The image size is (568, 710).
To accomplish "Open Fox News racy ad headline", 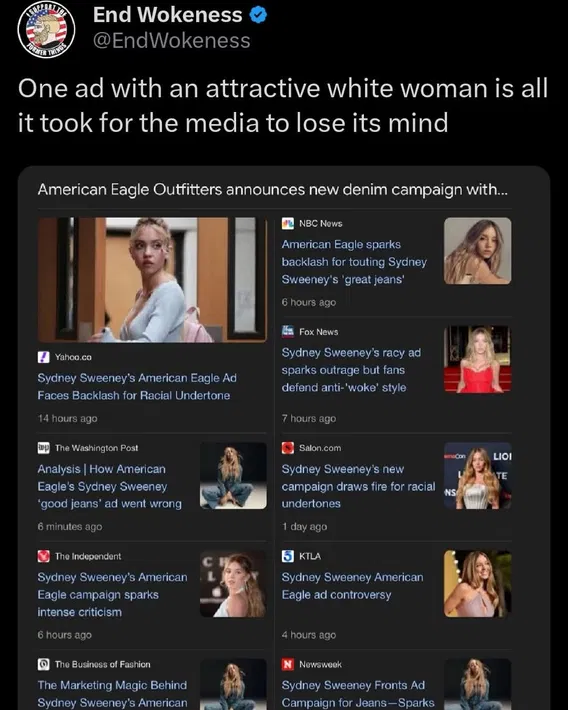I will (x=351, y=370).
